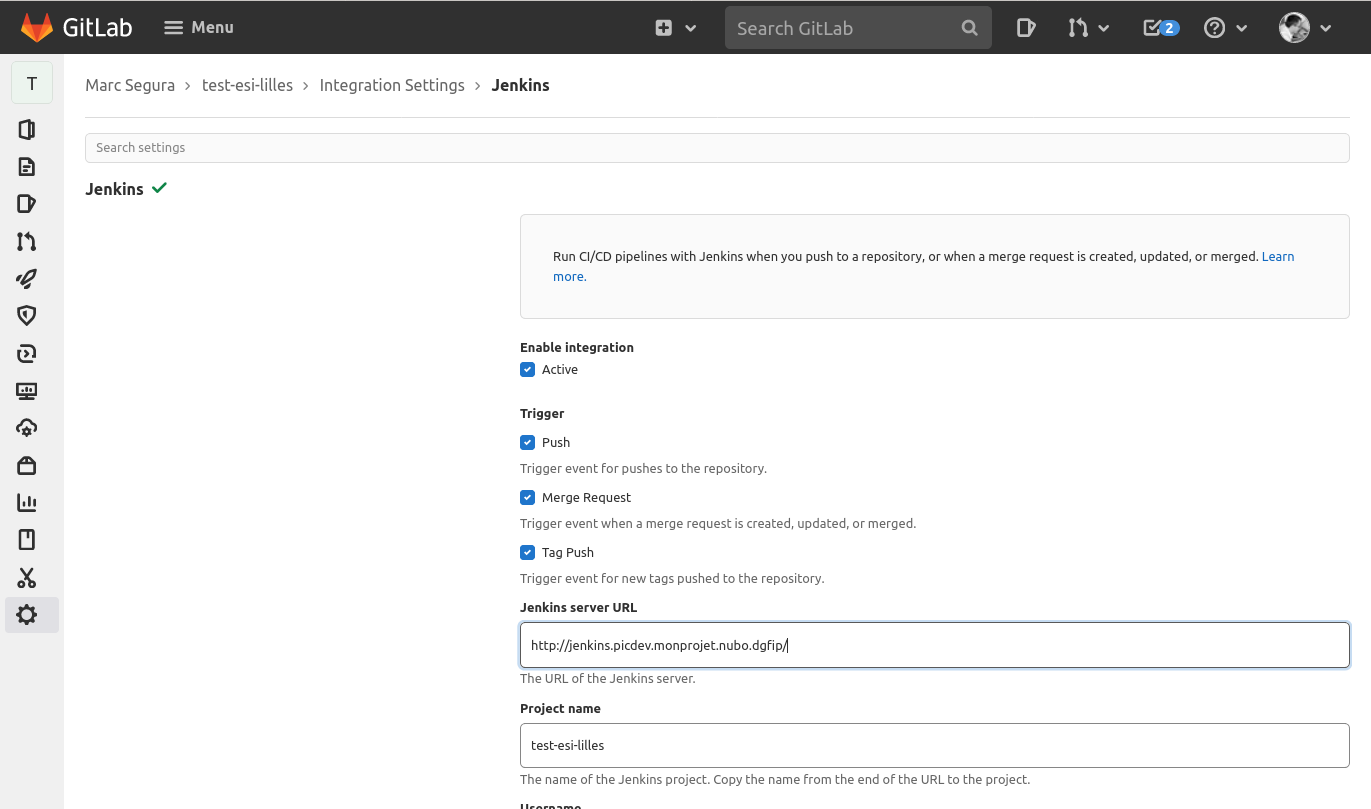The image size is (1371, 809).
Task: Click 'Trigger event for new tags pushed' text
Action: click(672, 578)
